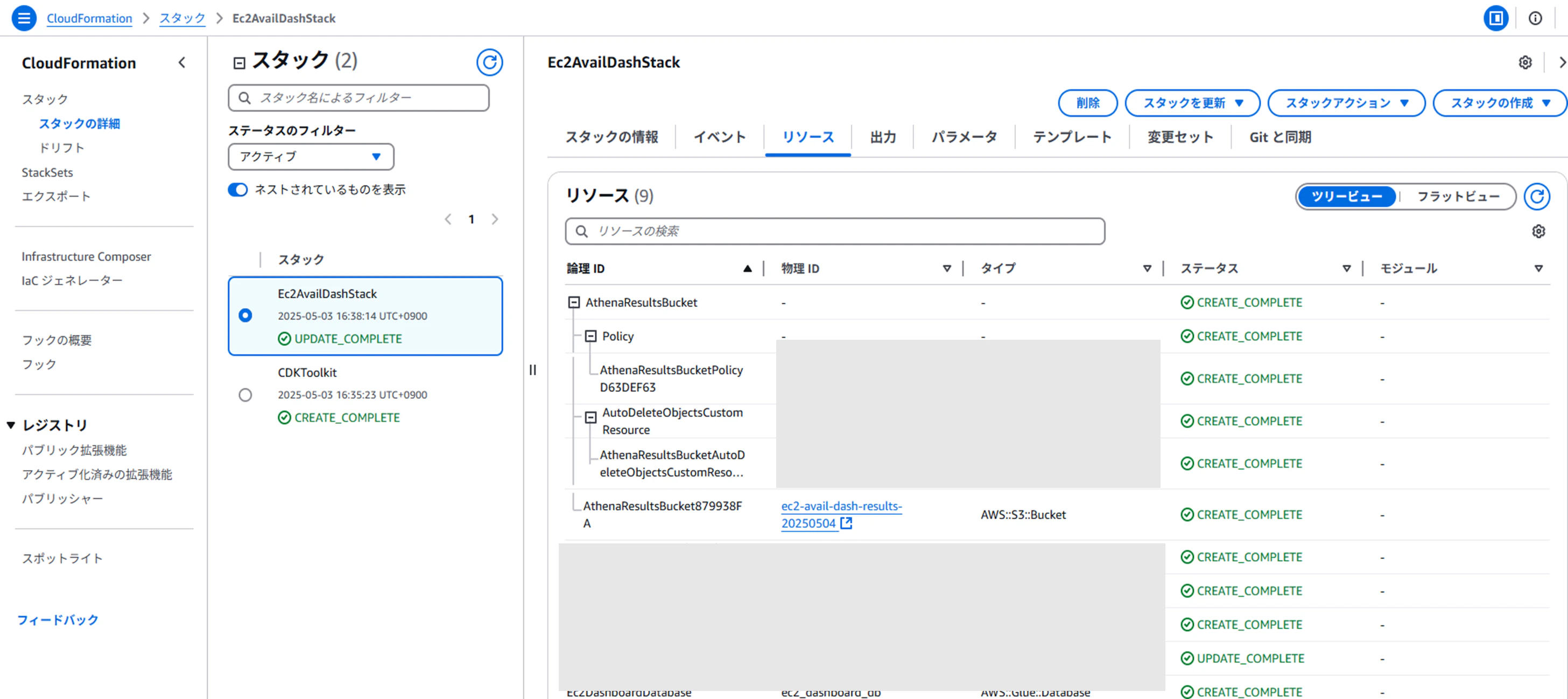Image resolution: width=1568 pixels, height=699 pixels.
Task: Select the CDKToolkit stack radio button
Action: (245, 395)
